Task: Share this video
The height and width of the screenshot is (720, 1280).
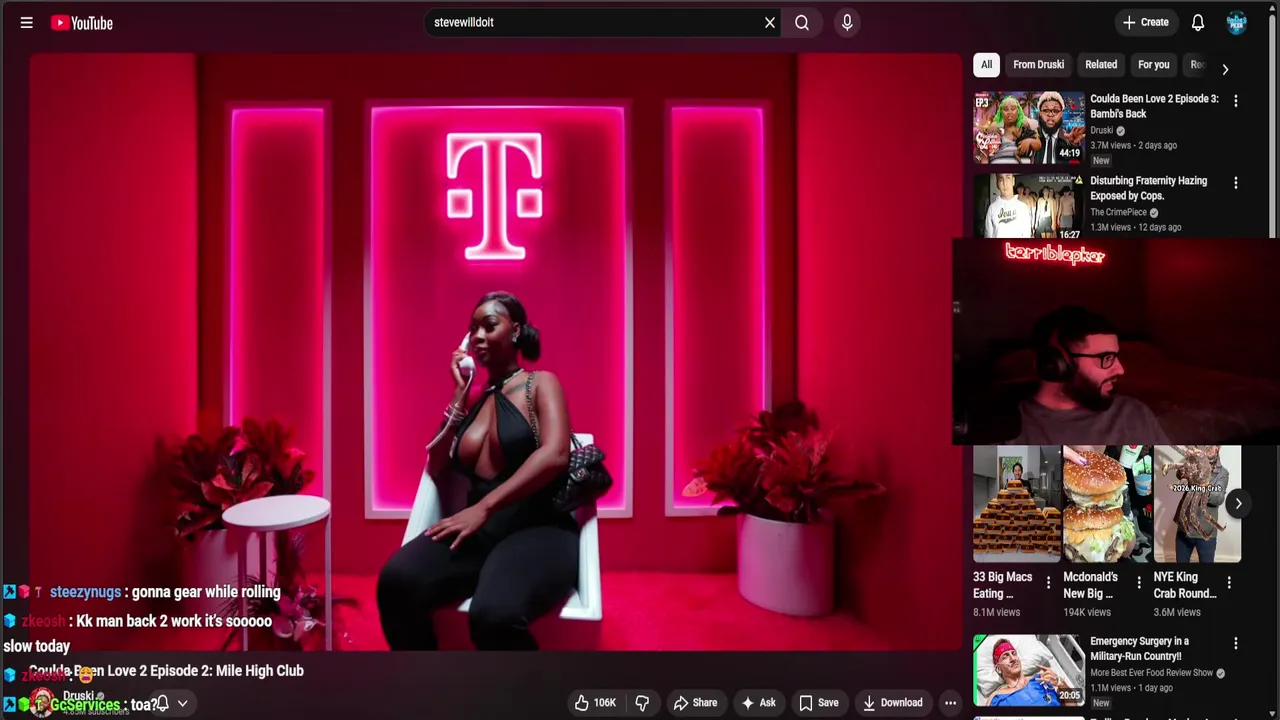Action: (x=695, y=703)
